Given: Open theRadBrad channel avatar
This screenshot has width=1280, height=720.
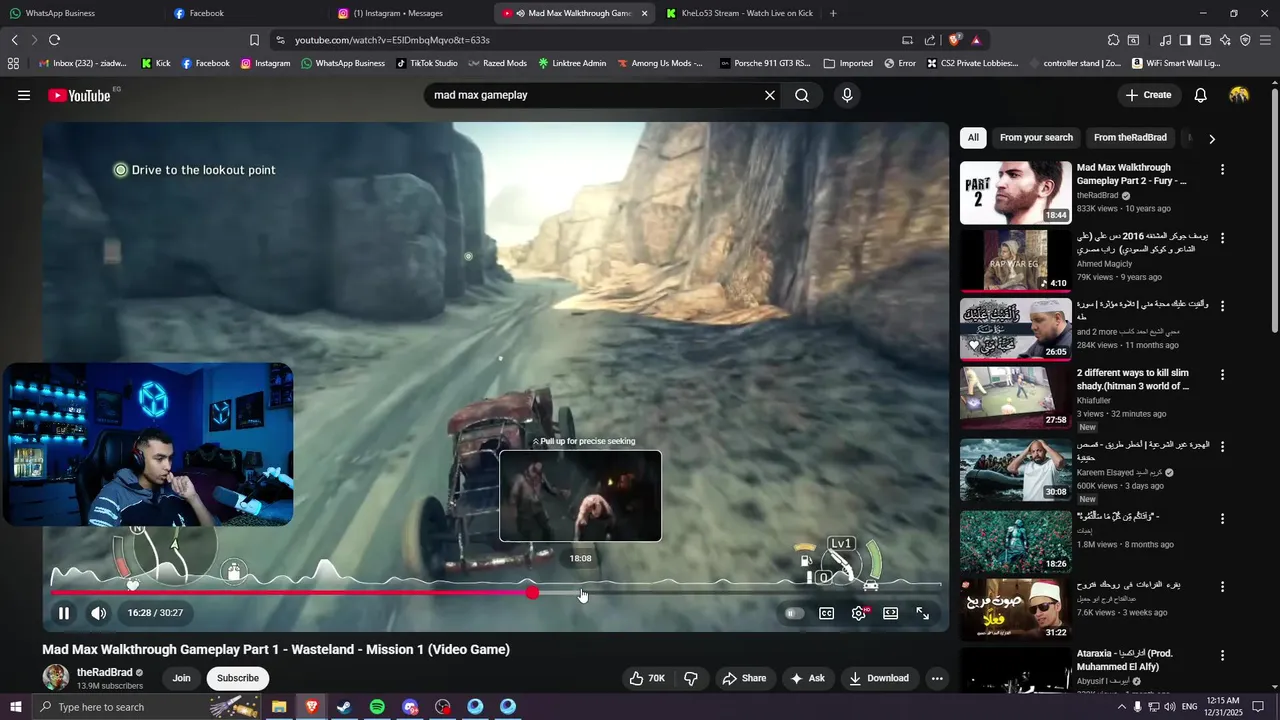Looking at the screenshot, I should (56, 677).
